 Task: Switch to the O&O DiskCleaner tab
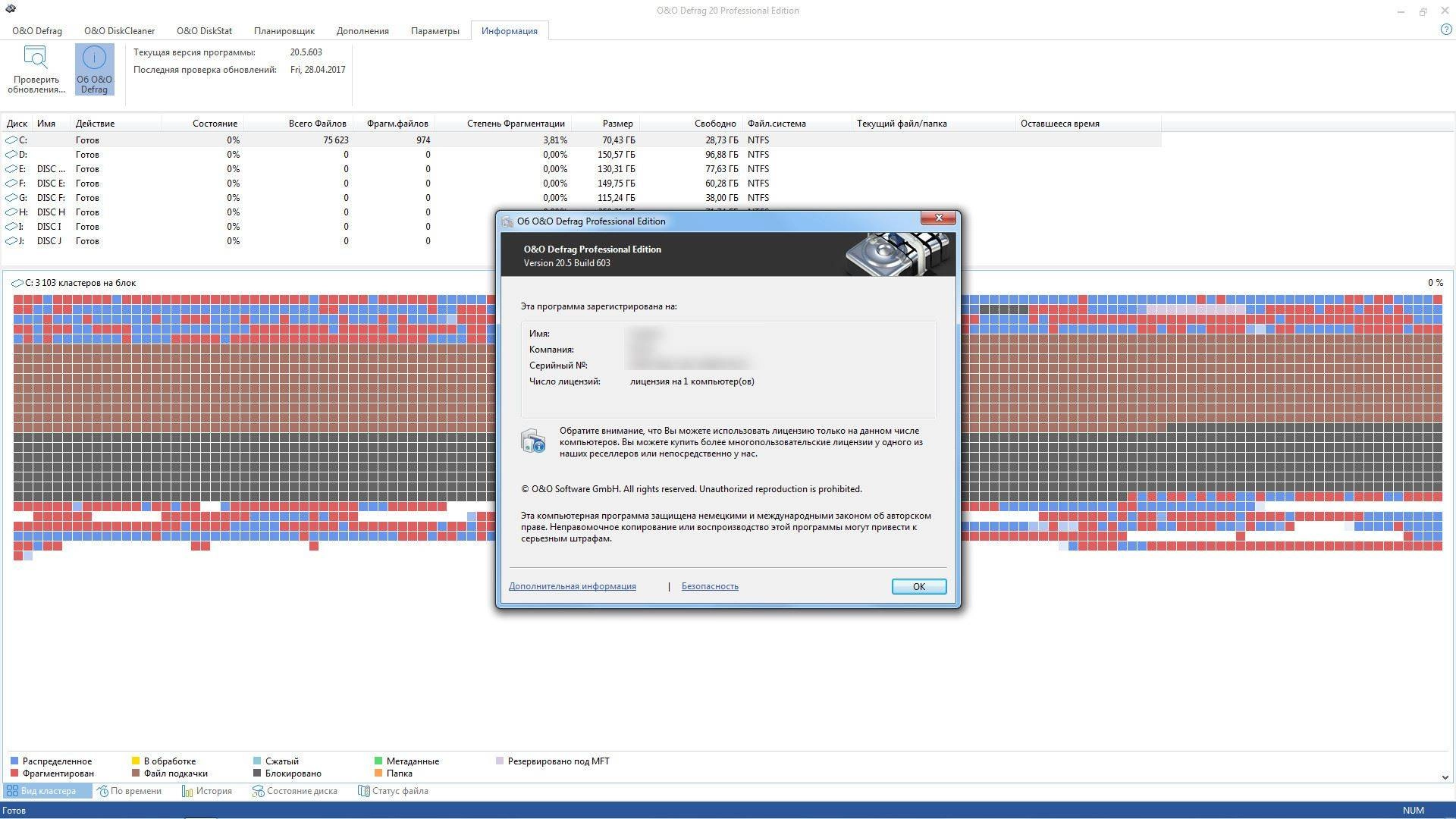(119, 31)
